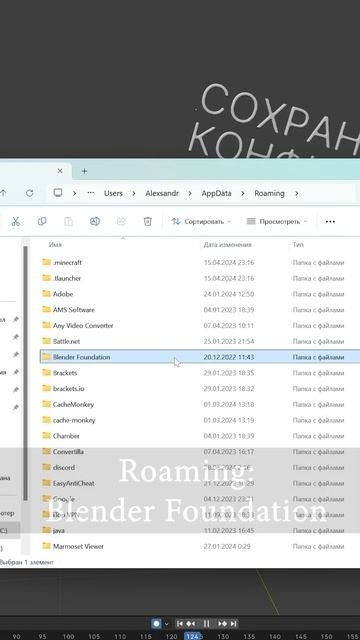The width and height of the screenshot is (360, 640).
Task: Click the folder icon of Marmoset Viewer
Action: point(46,546)
